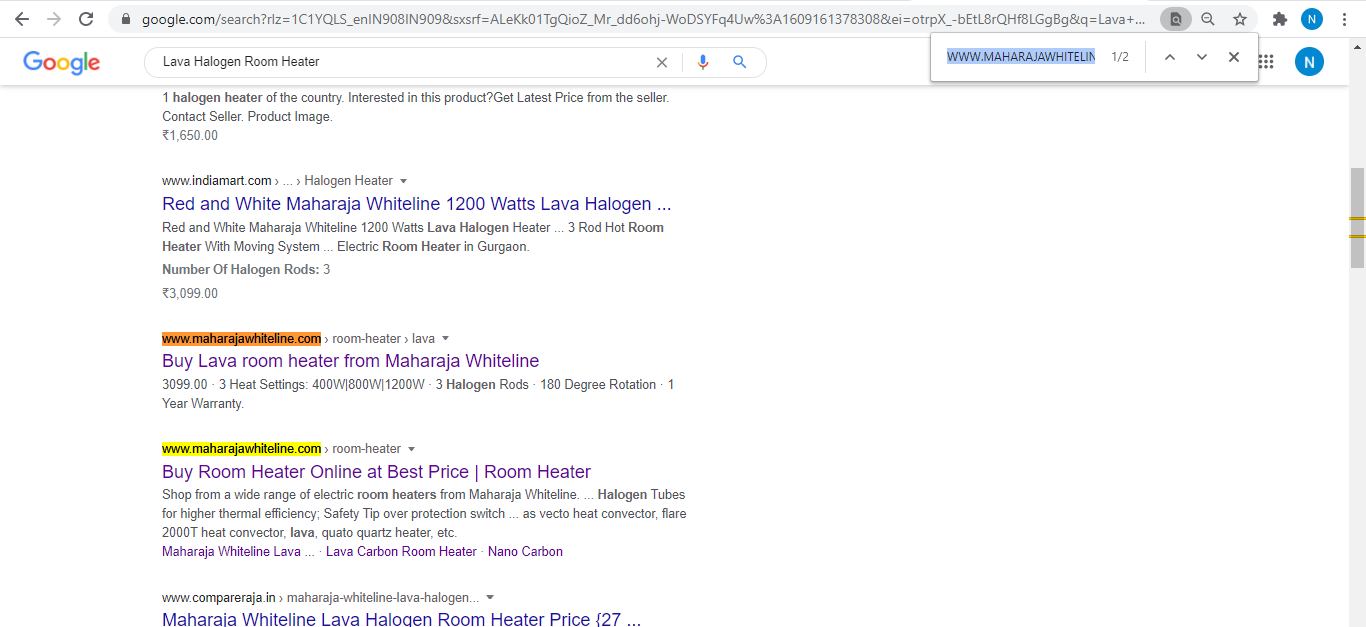Start voice search with microphone icon

click(703, 62)
